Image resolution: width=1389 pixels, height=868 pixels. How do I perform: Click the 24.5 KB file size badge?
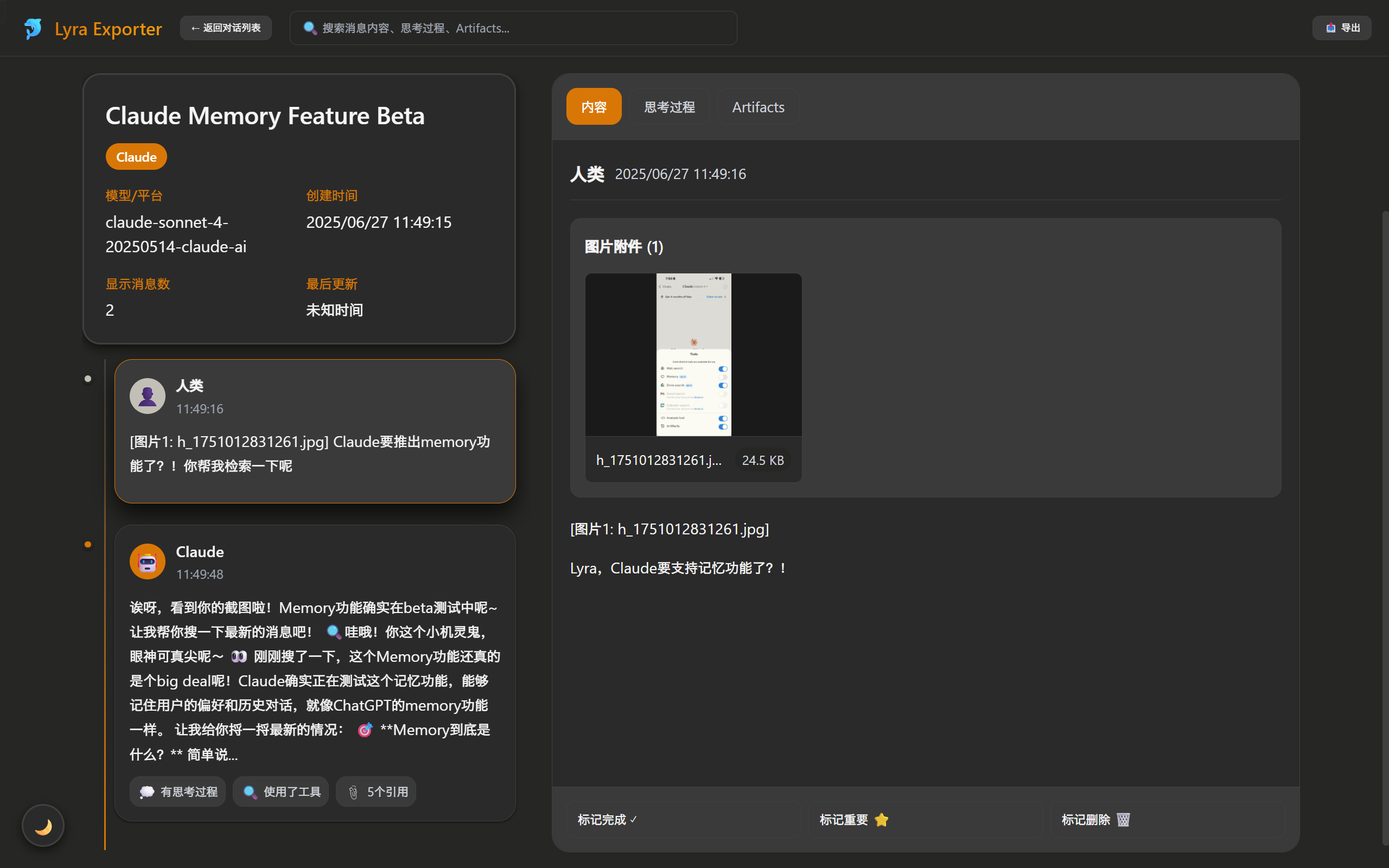click(763, 461)
